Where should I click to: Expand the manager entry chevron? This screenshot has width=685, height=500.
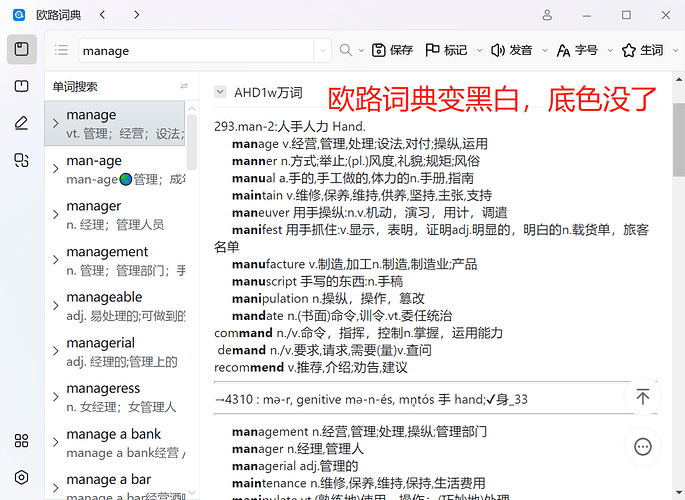pyautogui.click(x=55, y=214)
